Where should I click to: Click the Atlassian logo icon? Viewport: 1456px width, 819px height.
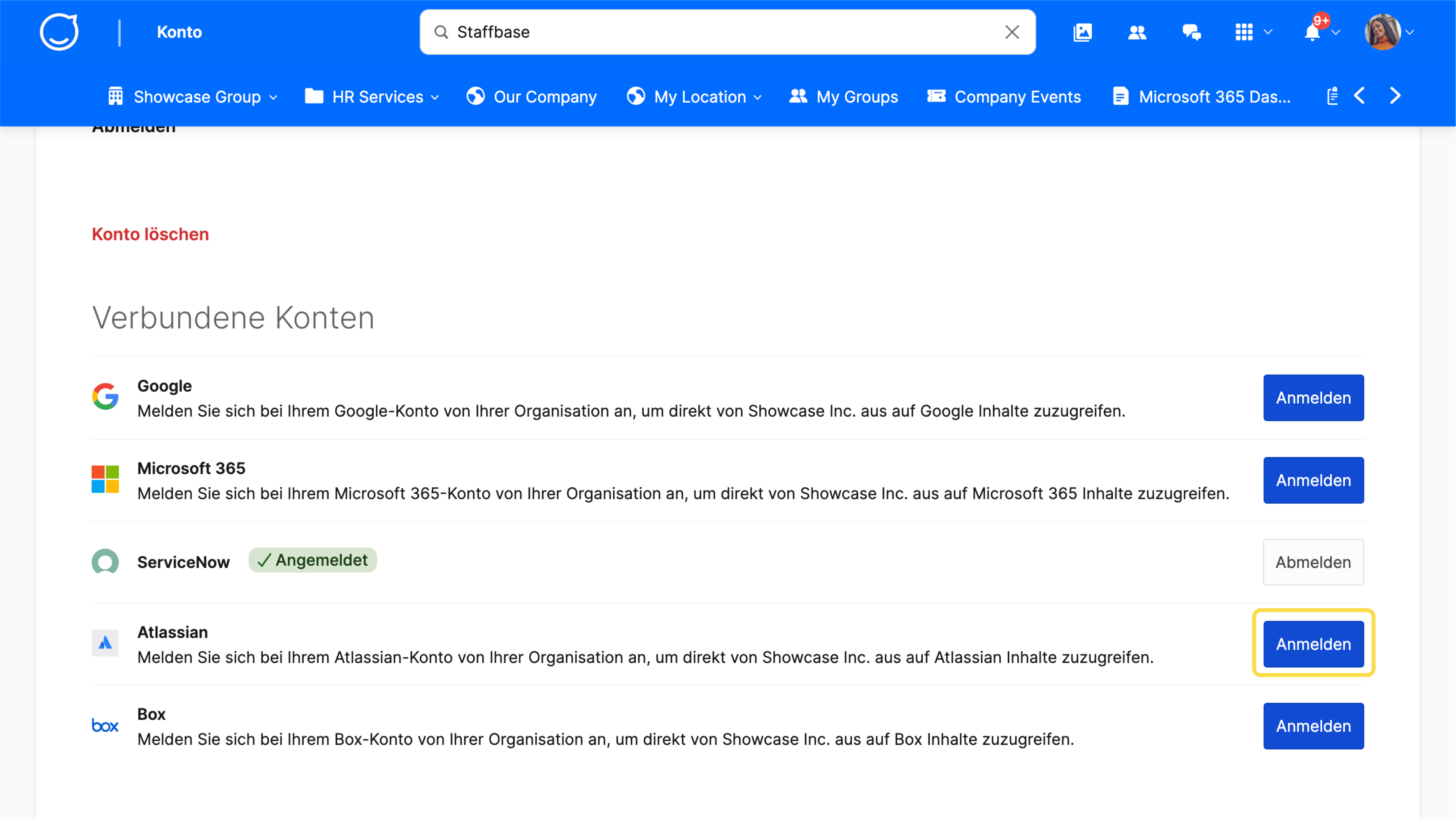105,643
